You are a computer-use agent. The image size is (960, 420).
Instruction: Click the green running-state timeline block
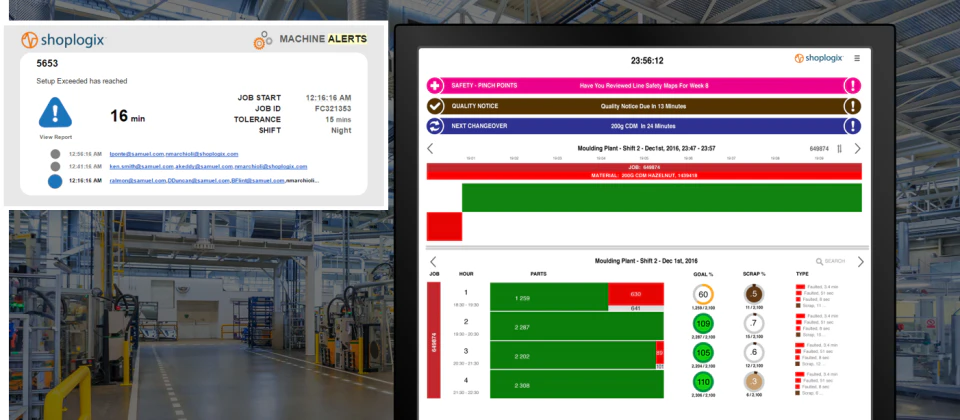point(661,197)
